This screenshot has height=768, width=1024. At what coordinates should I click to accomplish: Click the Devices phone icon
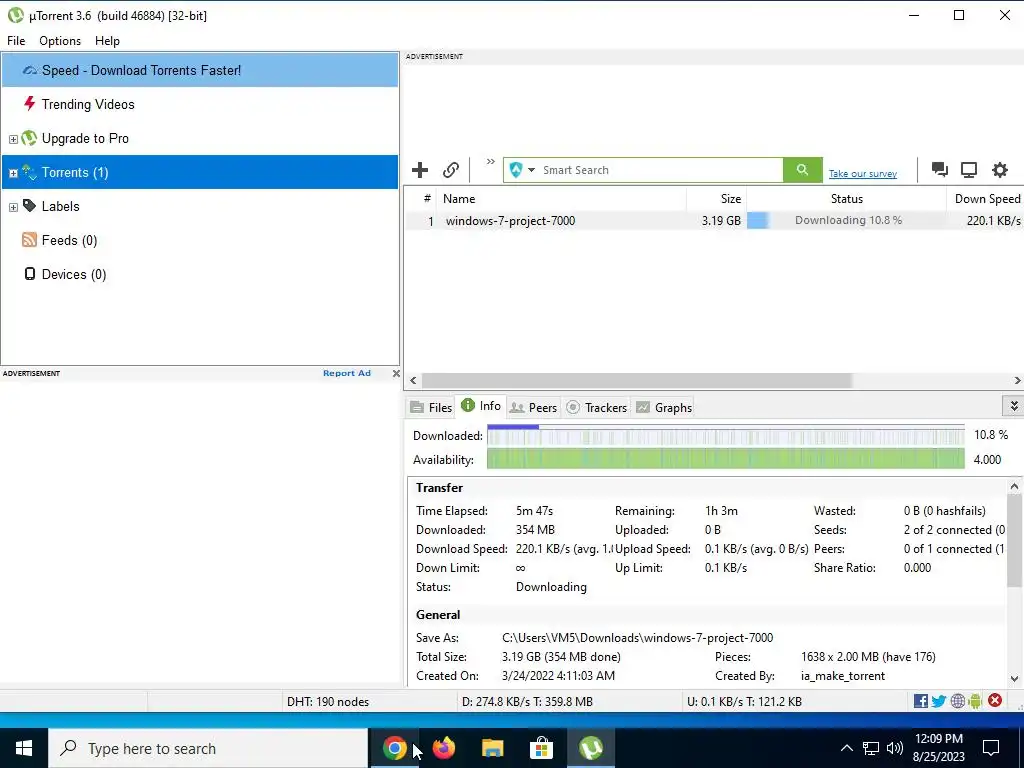29,274
